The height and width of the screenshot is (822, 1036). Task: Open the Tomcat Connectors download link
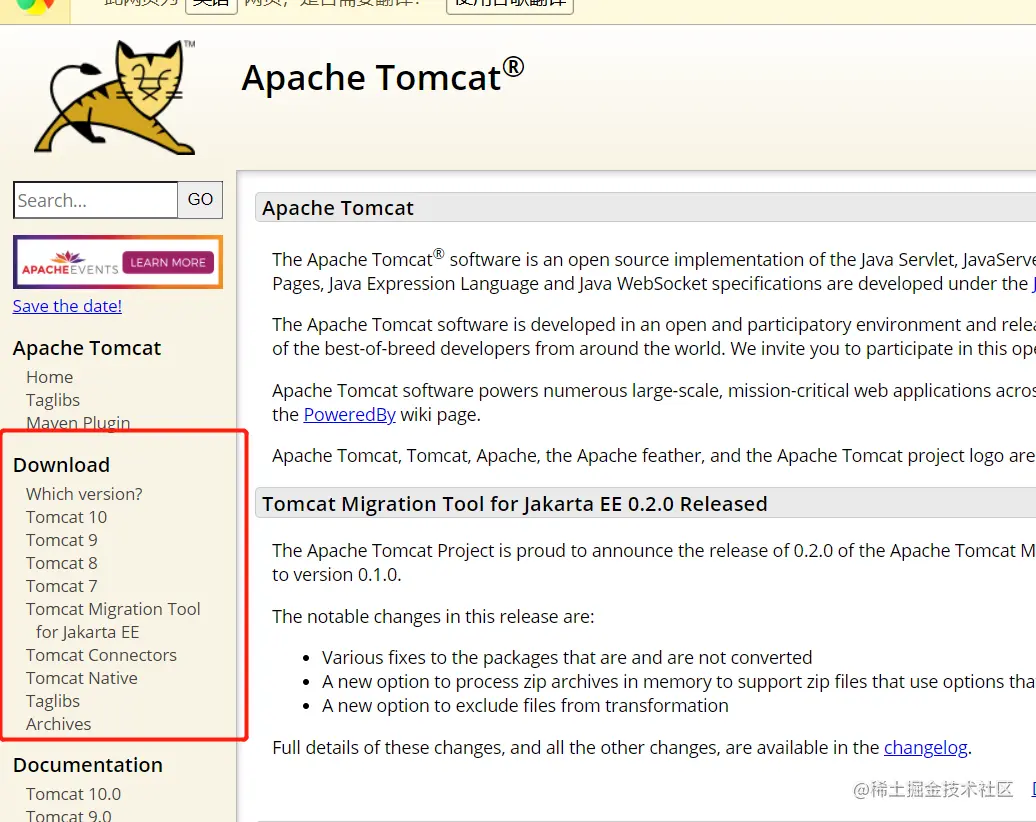tap(101, 655)
